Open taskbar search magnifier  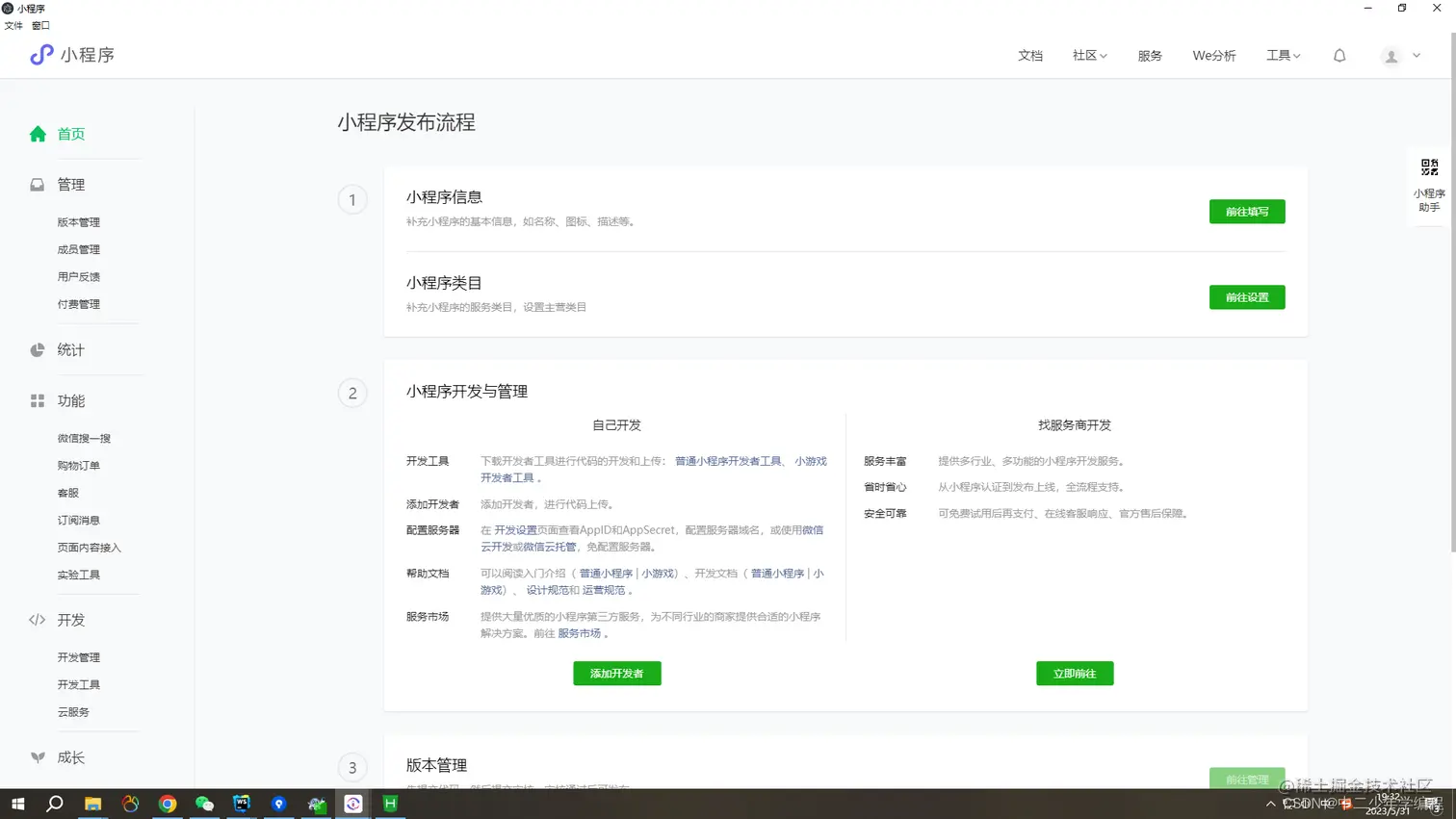pos(55,804)
